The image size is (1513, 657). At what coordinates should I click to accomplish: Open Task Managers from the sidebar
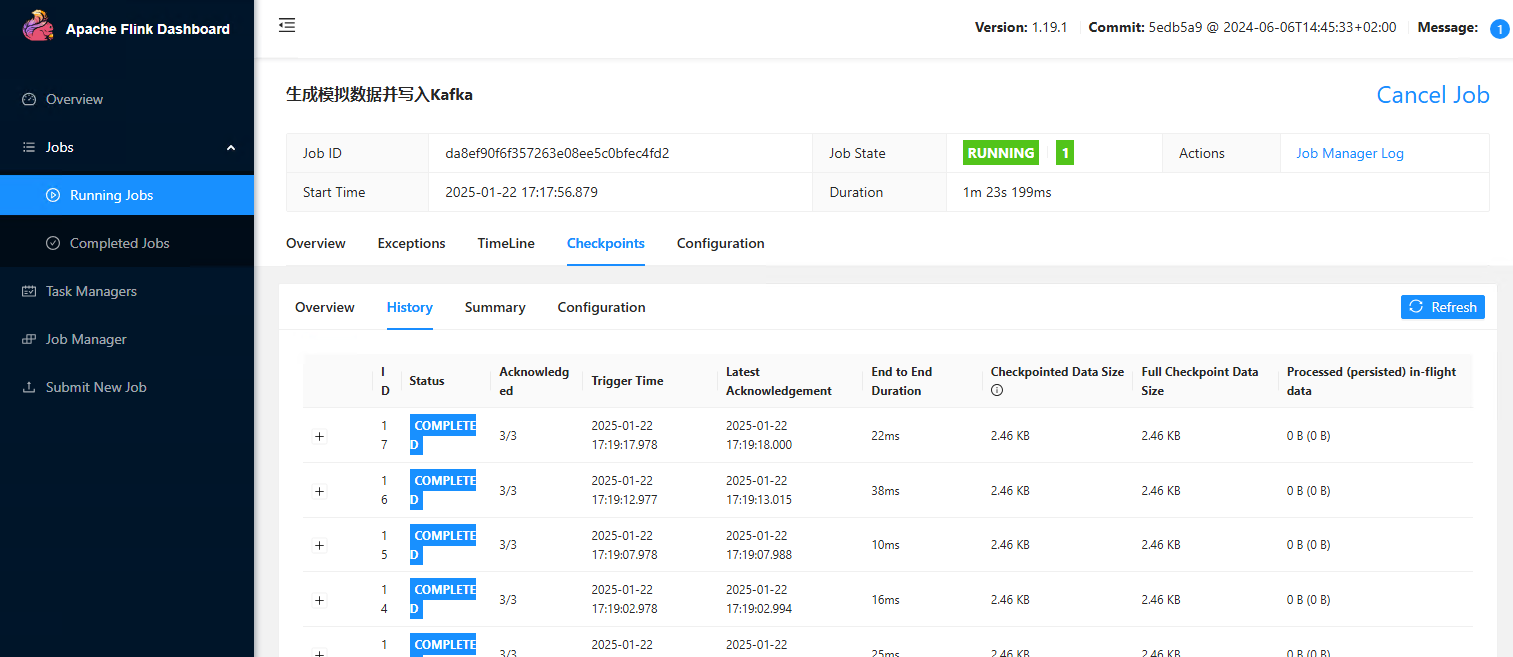coord(91,291)
